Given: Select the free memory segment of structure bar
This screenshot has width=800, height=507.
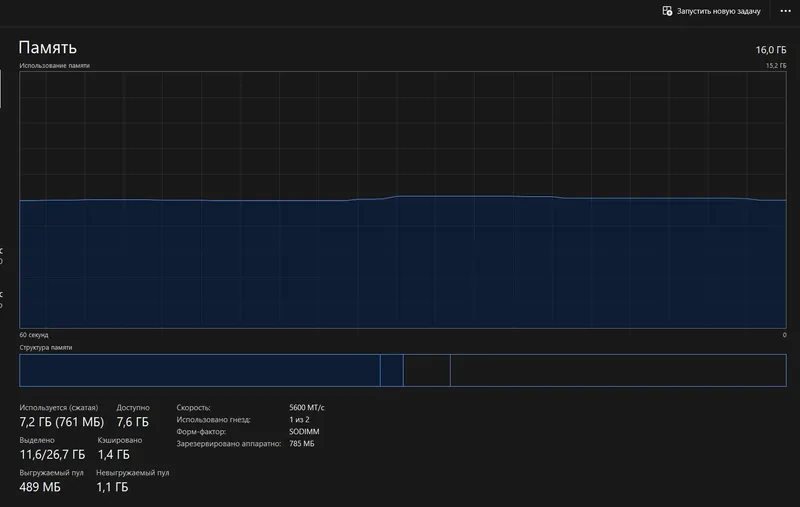Looking at the screenshot, I should click(x=618, y=370).
